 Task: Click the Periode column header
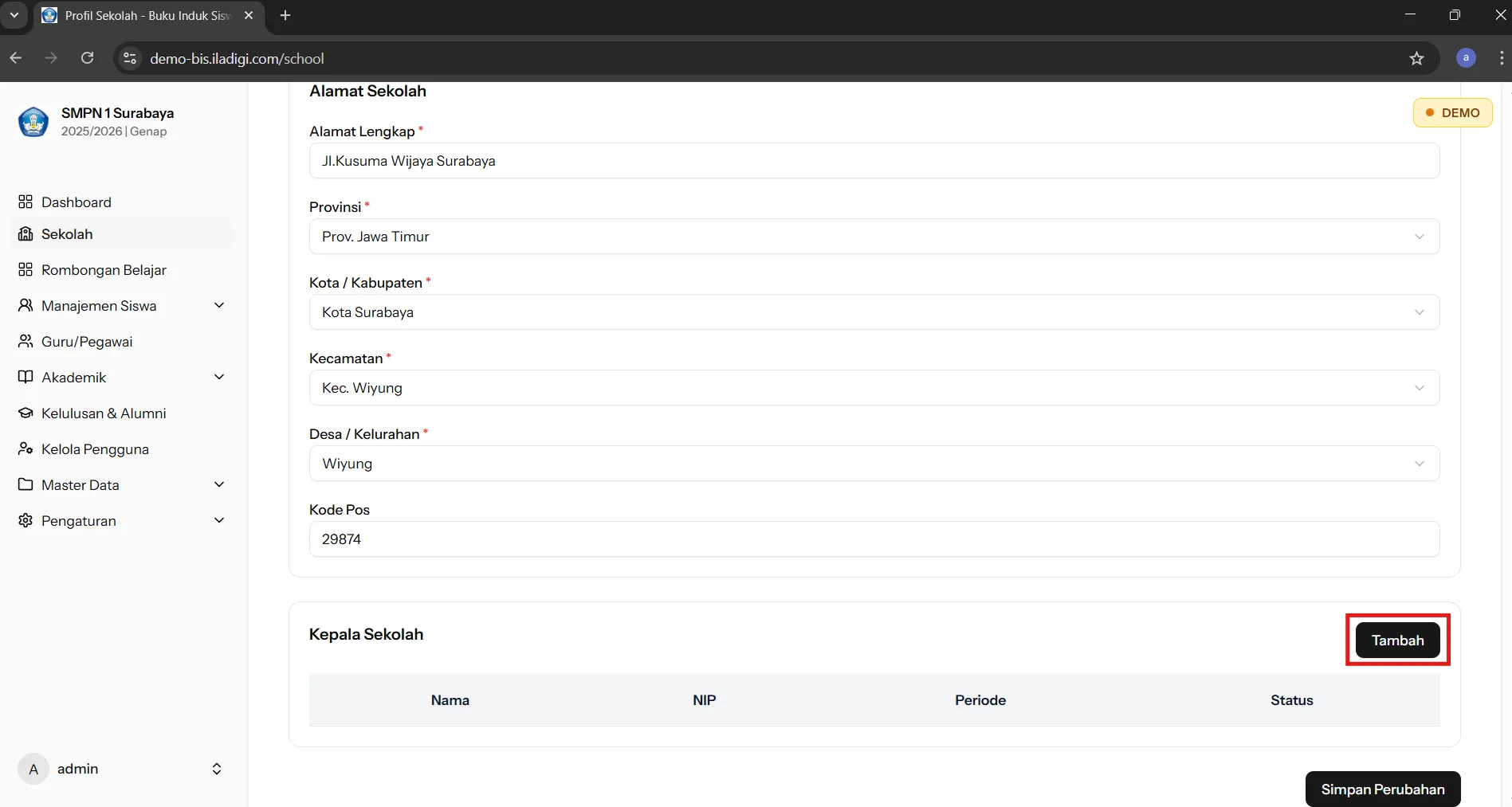pos(980,700)
